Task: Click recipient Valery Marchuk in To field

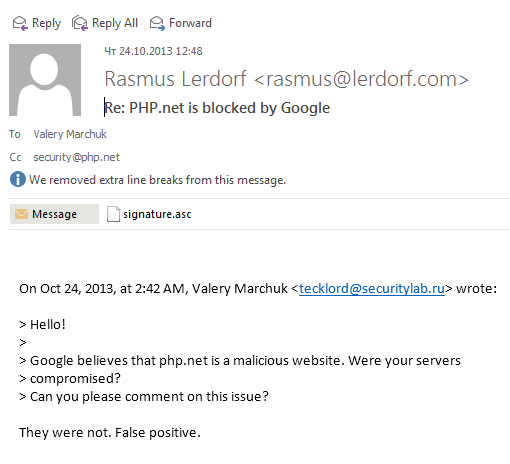Action: (70, 134)
